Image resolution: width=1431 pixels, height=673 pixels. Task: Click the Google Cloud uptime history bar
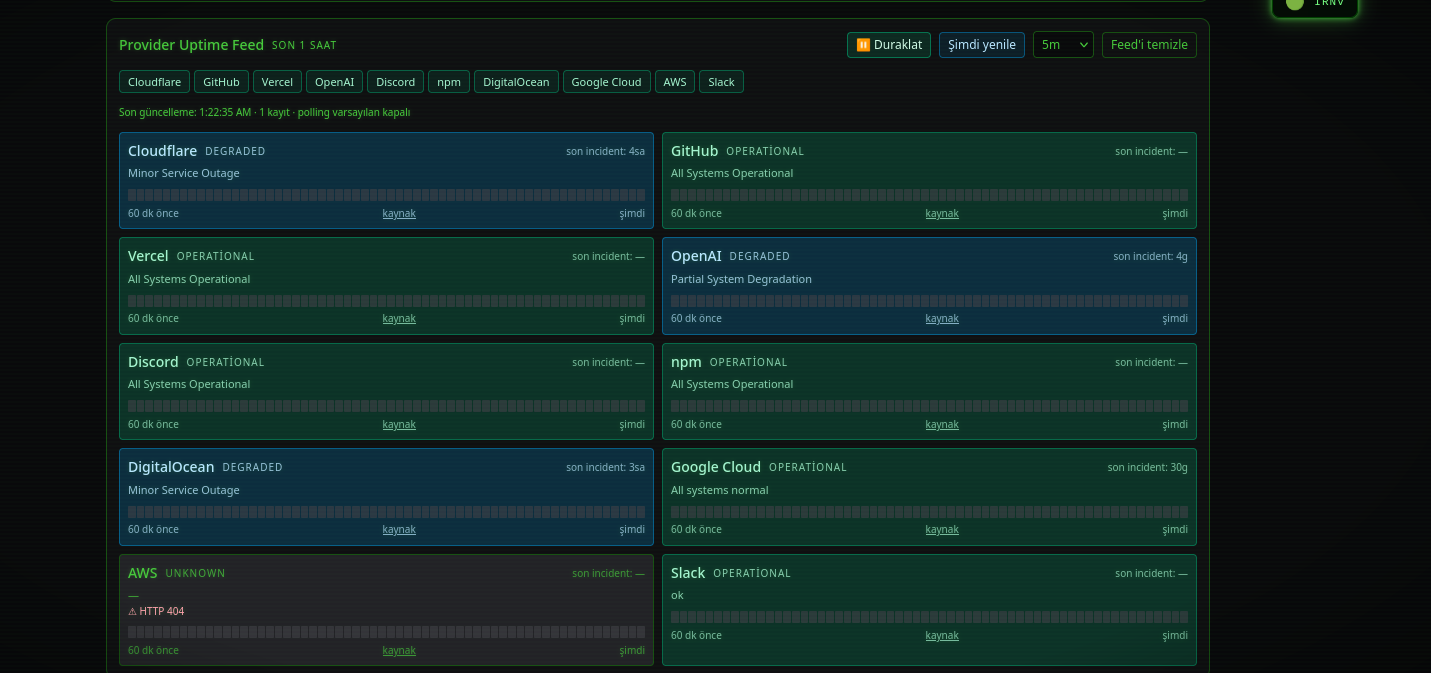click(x=929, y=511)
